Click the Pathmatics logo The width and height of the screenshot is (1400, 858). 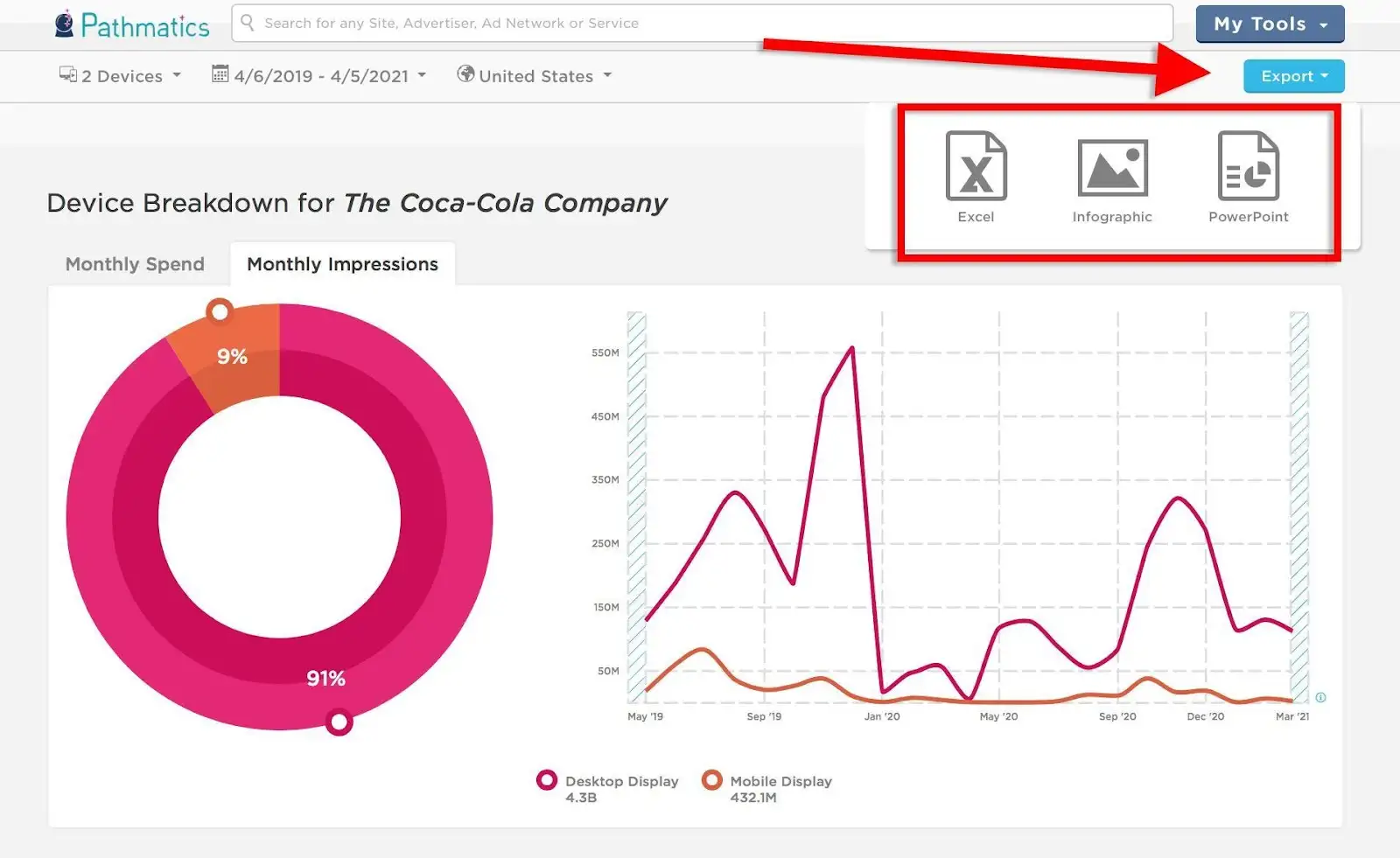click(x=132, y=24)
